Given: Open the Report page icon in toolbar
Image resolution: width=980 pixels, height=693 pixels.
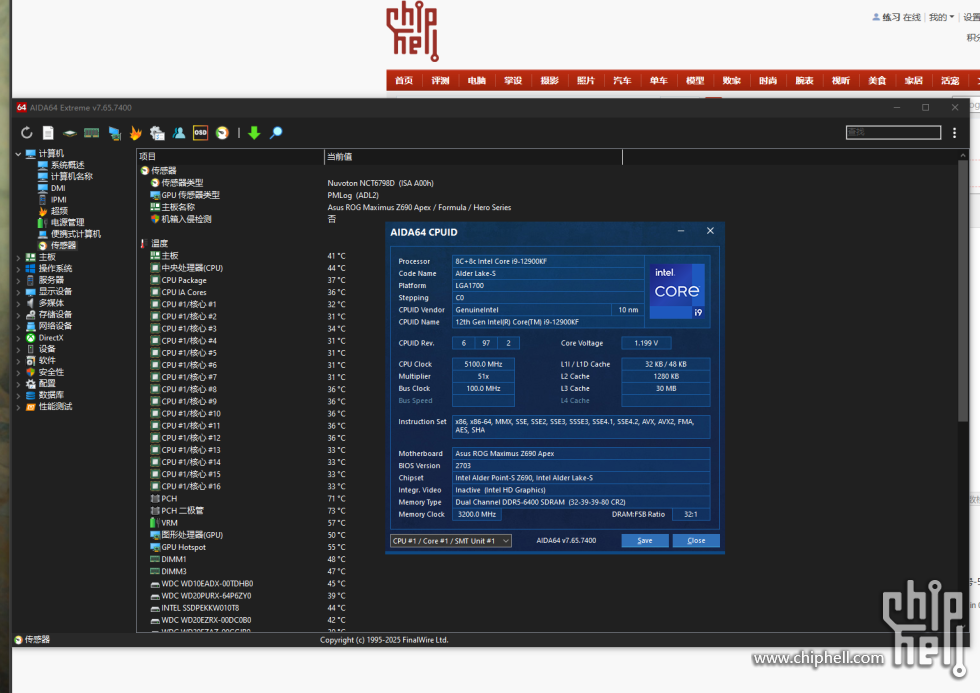Looking at the screenshot, I should [x=48, y=132].
